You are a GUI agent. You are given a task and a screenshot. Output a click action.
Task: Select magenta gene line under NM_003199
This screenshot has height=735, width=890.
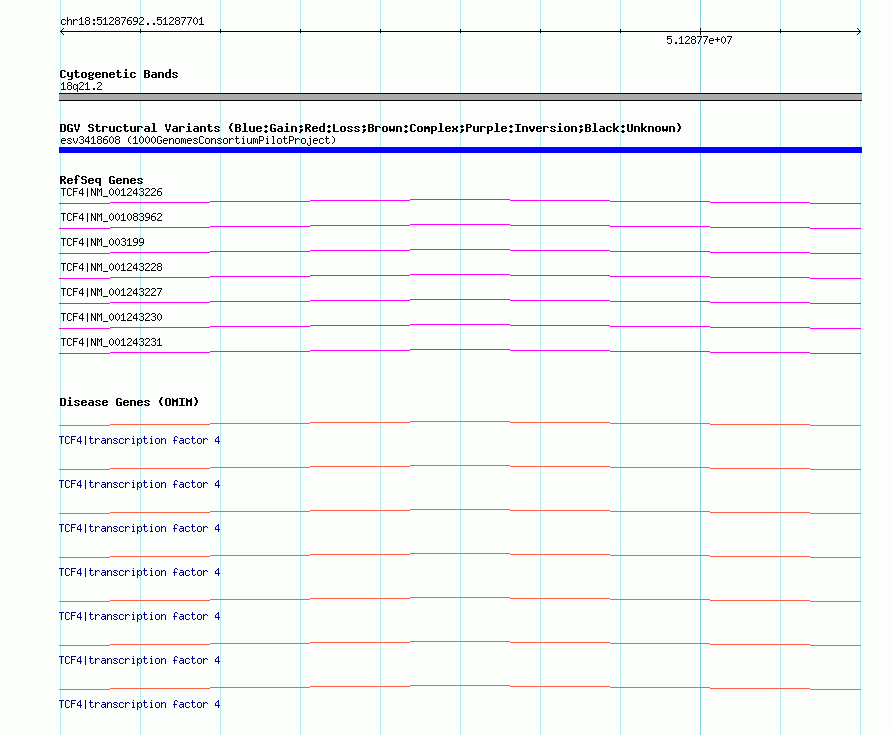[x=460, y=251]
